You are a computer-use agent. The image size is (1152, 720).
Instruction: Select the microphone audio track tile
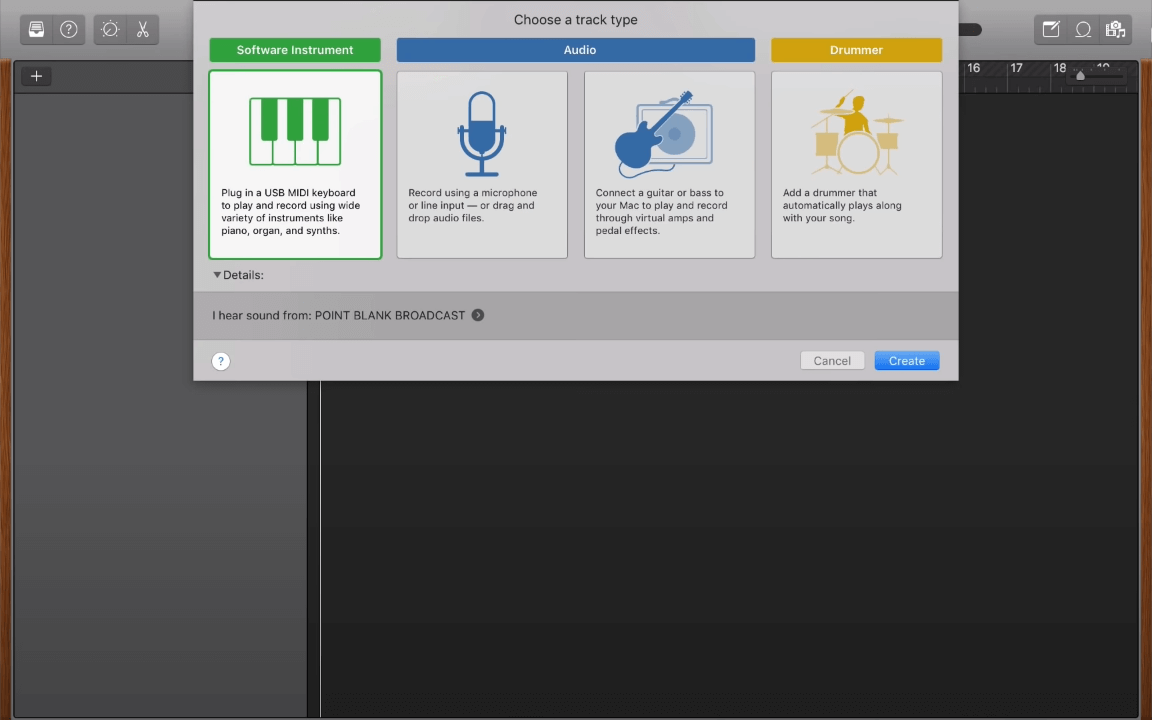click(x=482, y=165)
